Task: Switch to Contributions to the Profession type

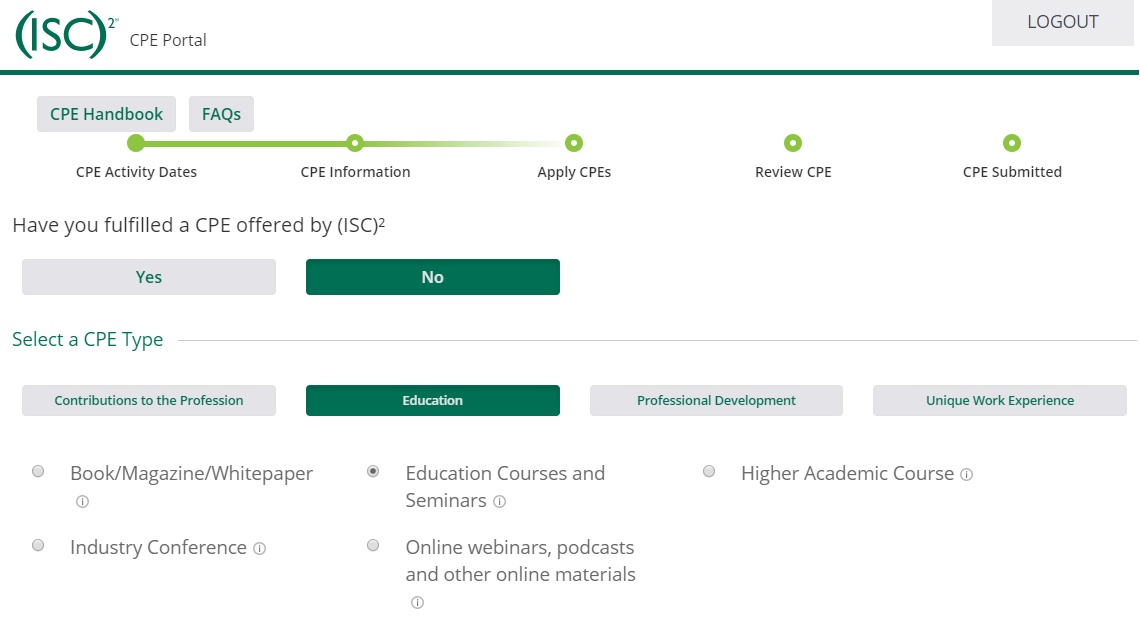Action: [149, 400]
